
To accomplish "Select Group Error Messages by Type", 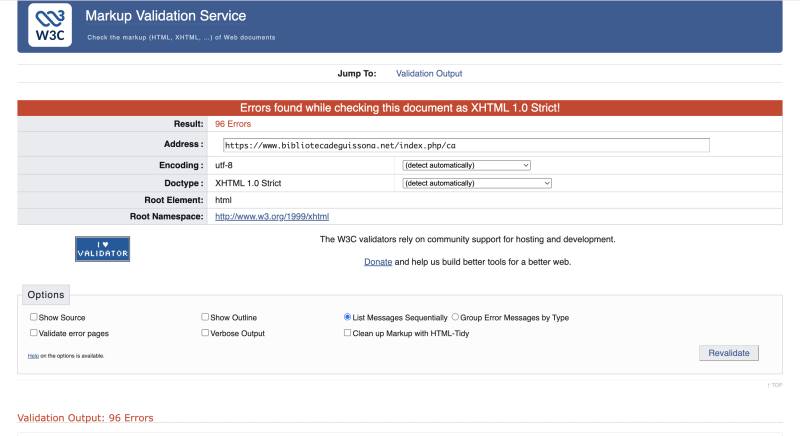I will pyautogui.click(x=456, y=317).
